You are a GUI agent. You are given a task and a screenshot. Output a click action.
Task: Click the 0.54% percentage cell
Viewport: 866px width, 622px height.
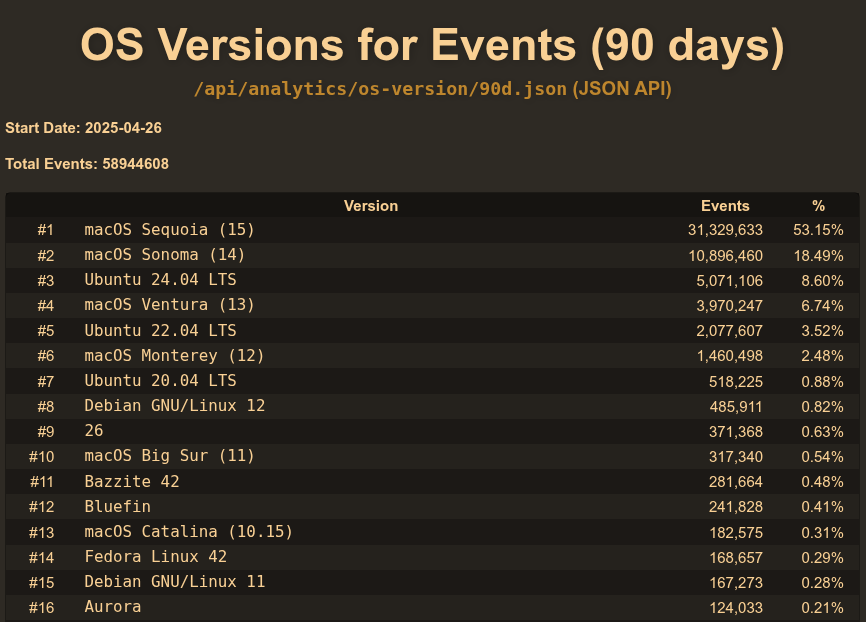point(822,457)
